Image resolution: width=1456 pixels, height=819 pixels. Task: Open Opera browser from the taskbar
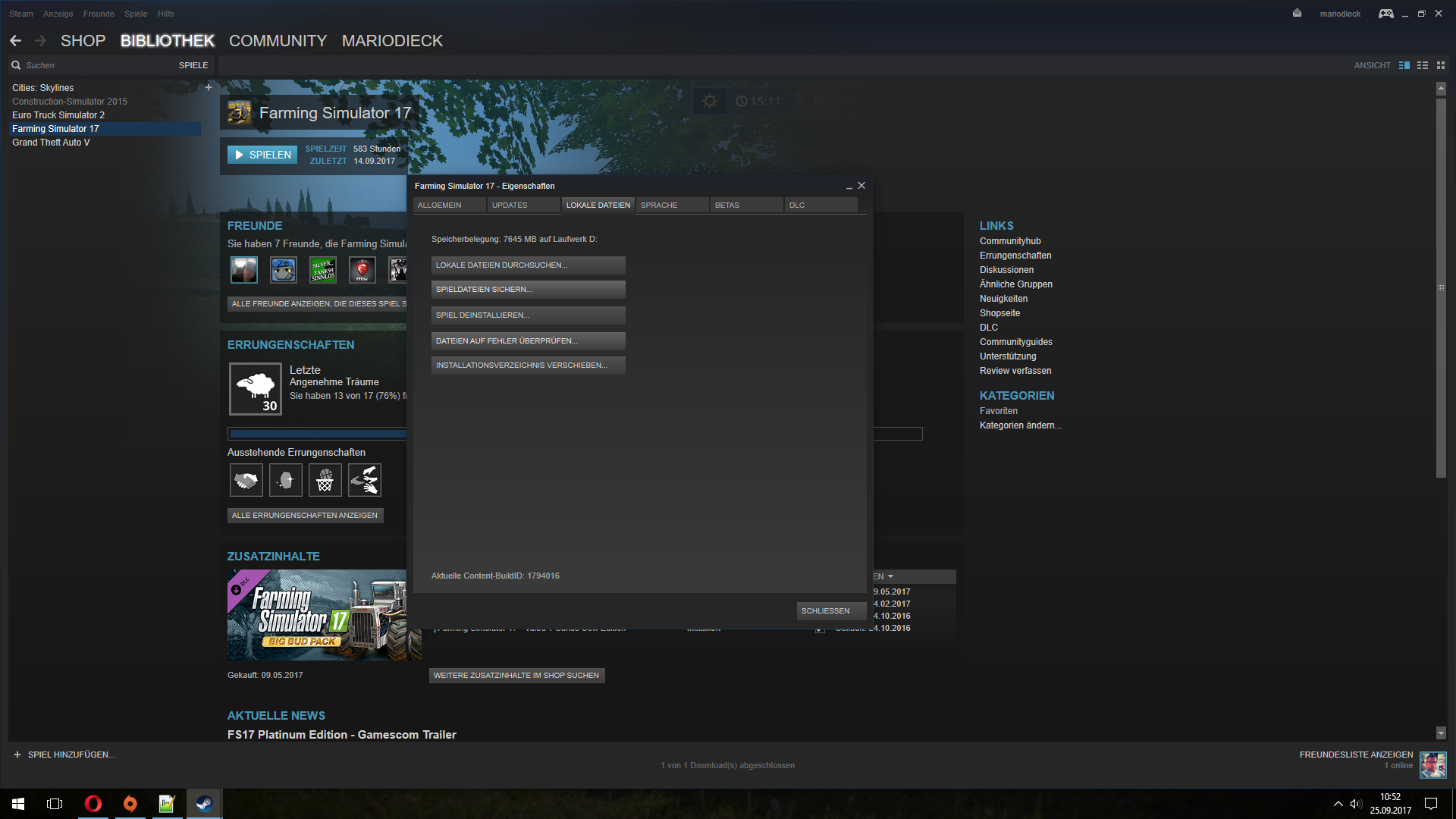(x=93, y=803)
